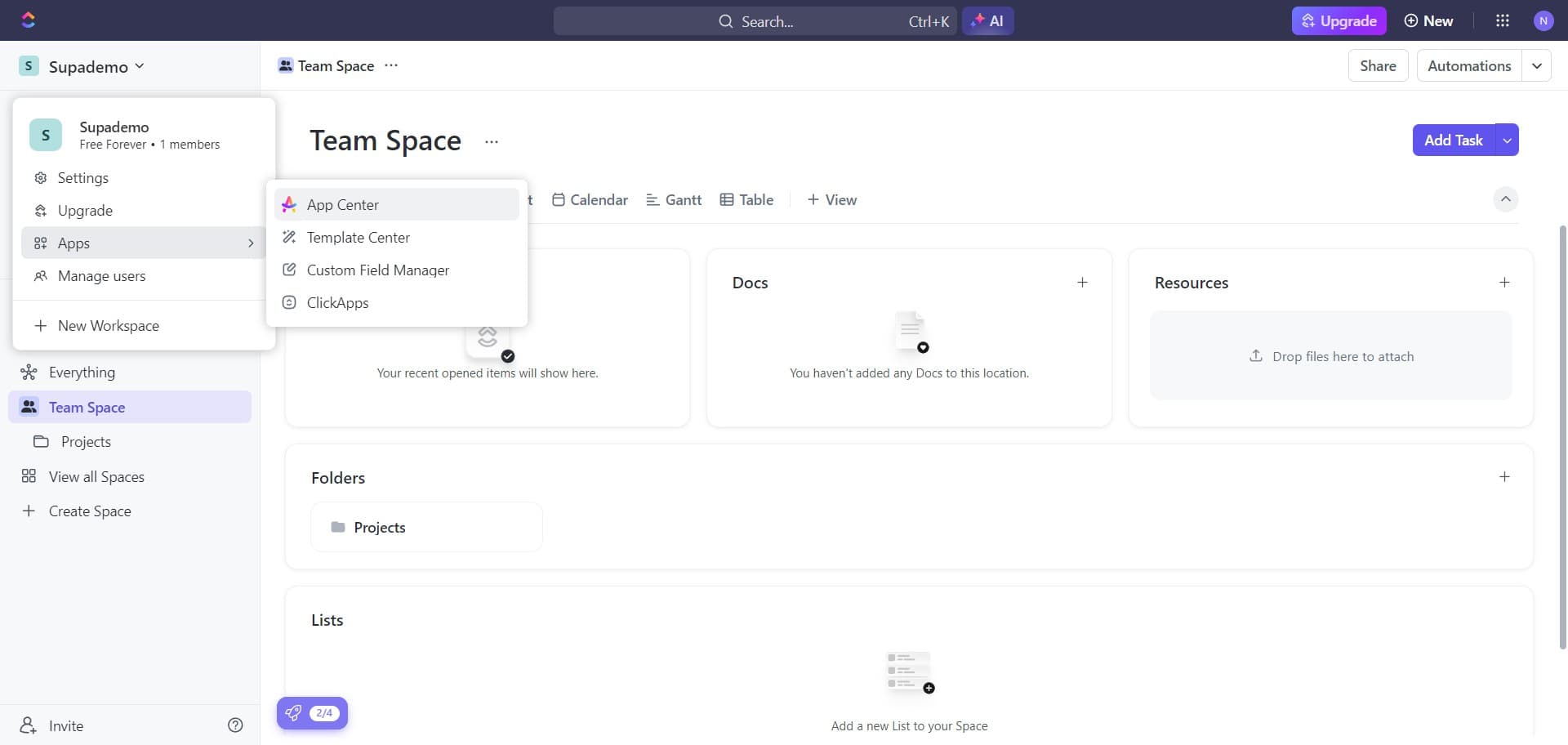1568x745 pixels.
Task: Add a folder using Folders plus icon
Action: 1504,477
